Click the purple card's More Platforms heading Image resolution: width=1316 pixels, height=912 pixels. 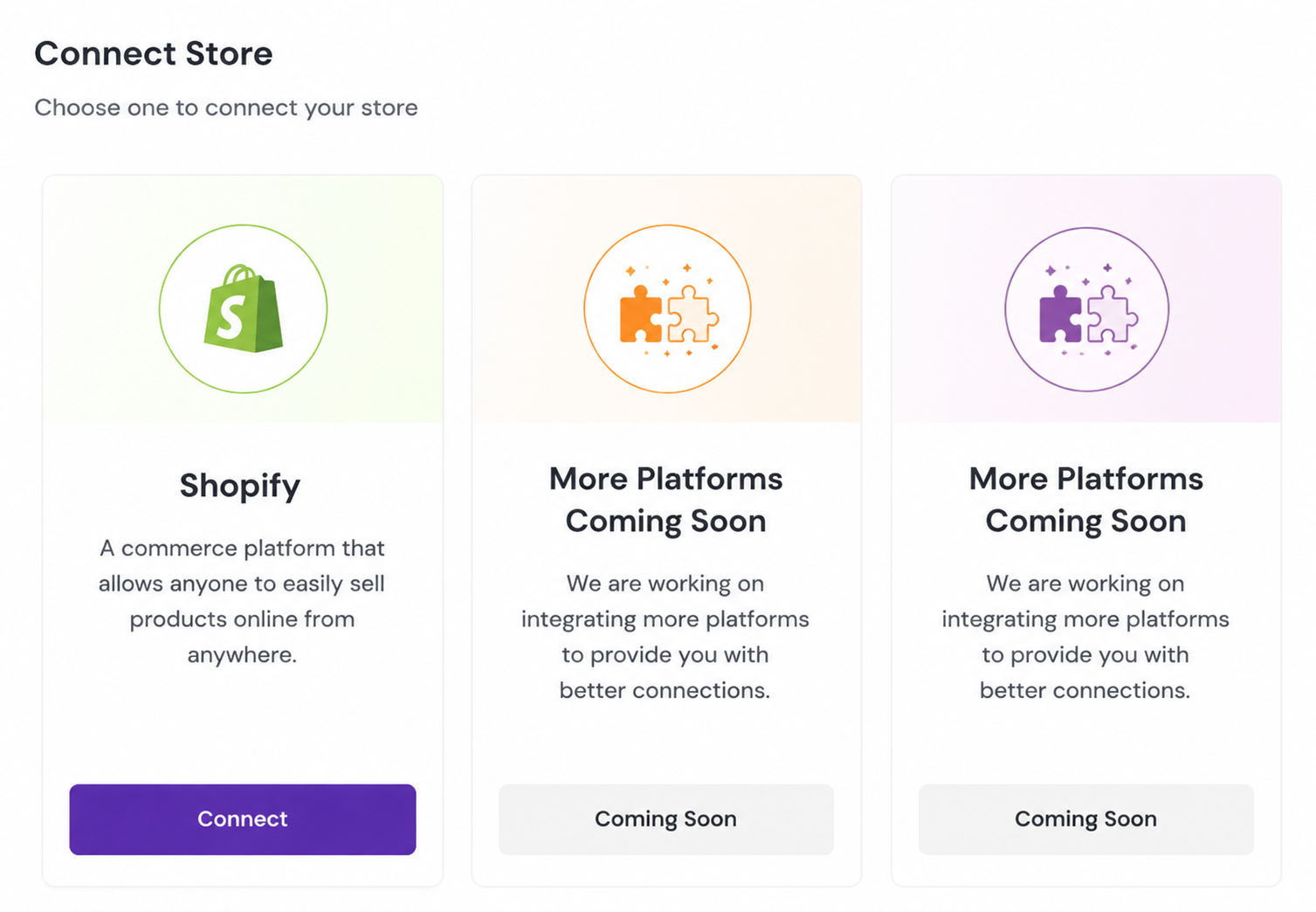[x=1086, y=500]
